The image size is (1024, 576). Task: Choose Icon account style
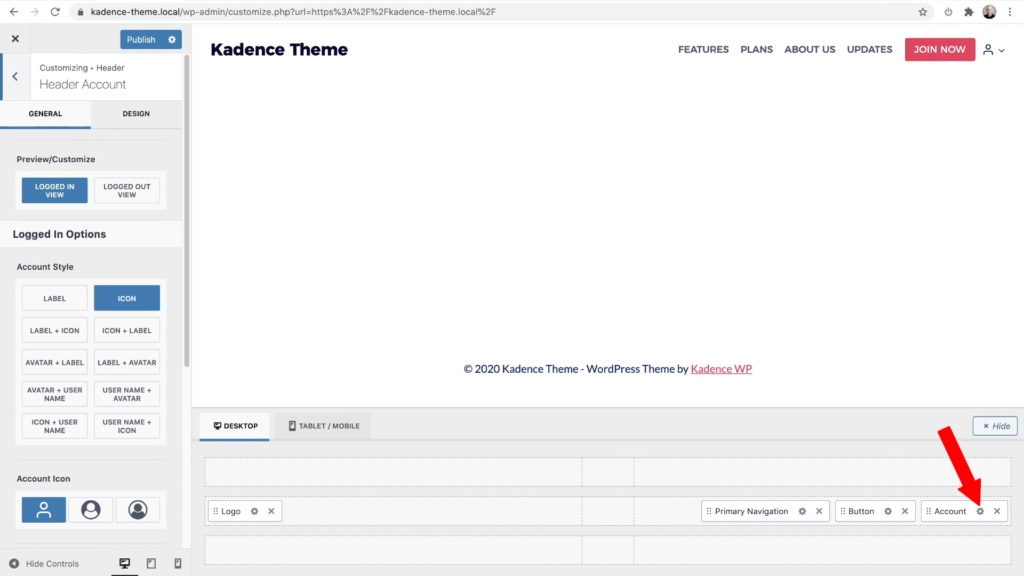click(x=127, y=298)
